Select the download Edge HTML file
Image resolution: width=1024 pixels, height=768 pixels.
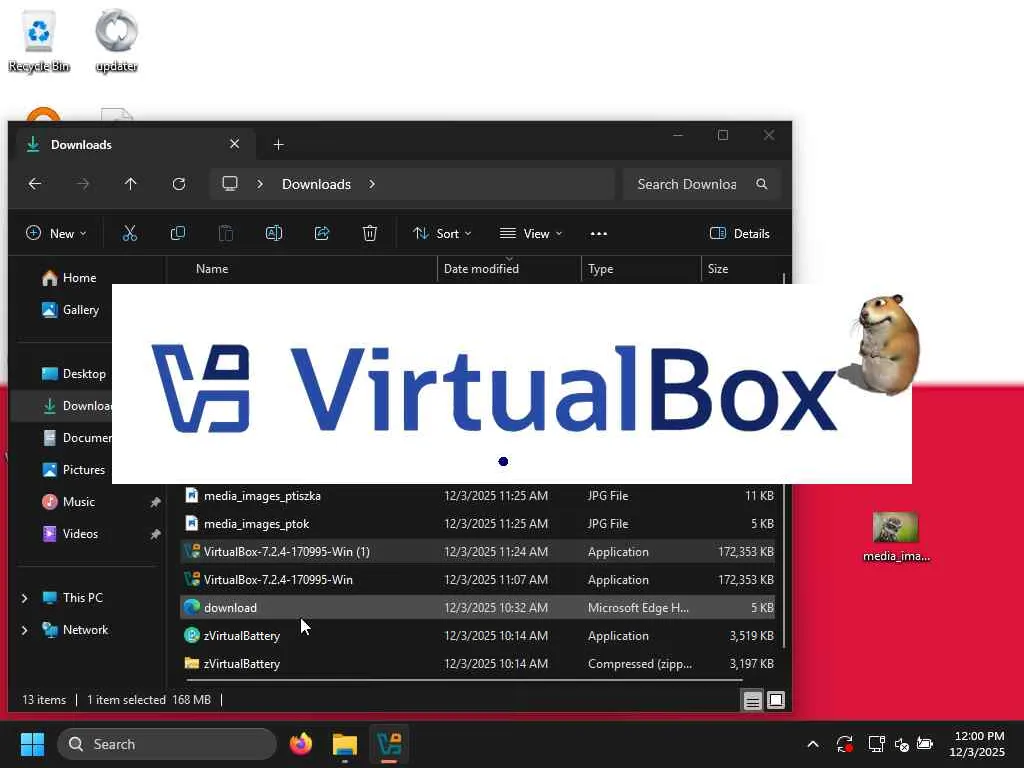[477, 607]
